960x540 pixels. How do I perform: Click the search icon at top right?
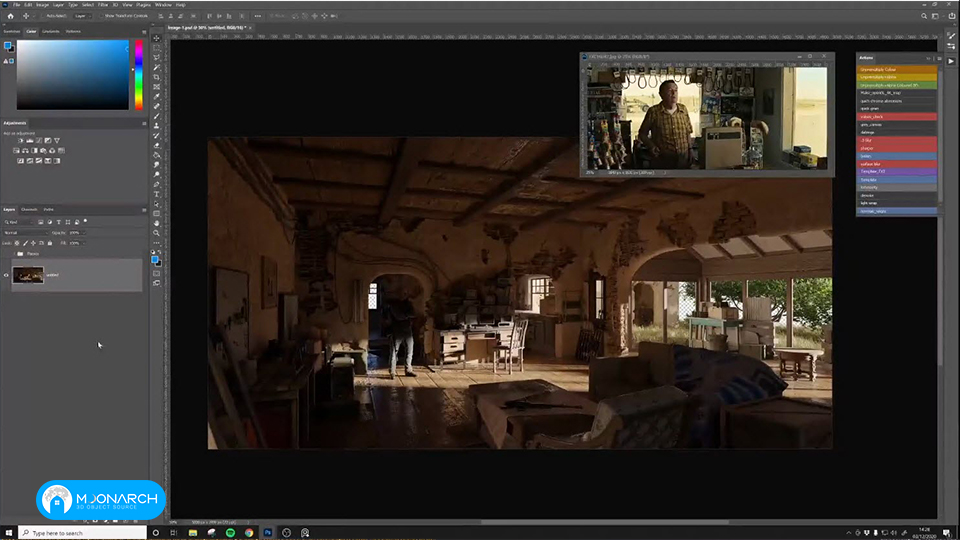tap(924, 16)
